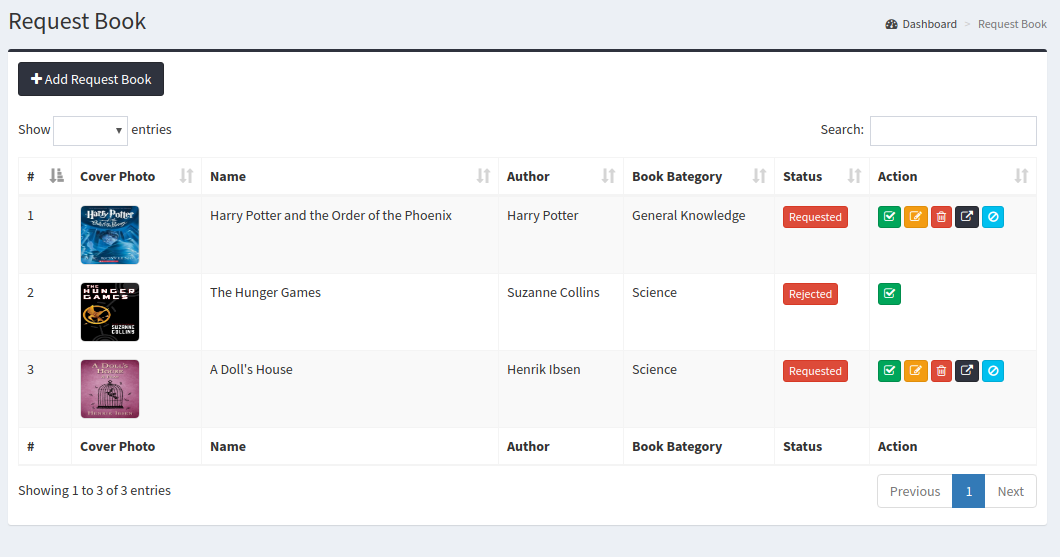1060x557 pixels.
Task: Delete the Harry Potter book request
Action: click(x=941, y=217)
